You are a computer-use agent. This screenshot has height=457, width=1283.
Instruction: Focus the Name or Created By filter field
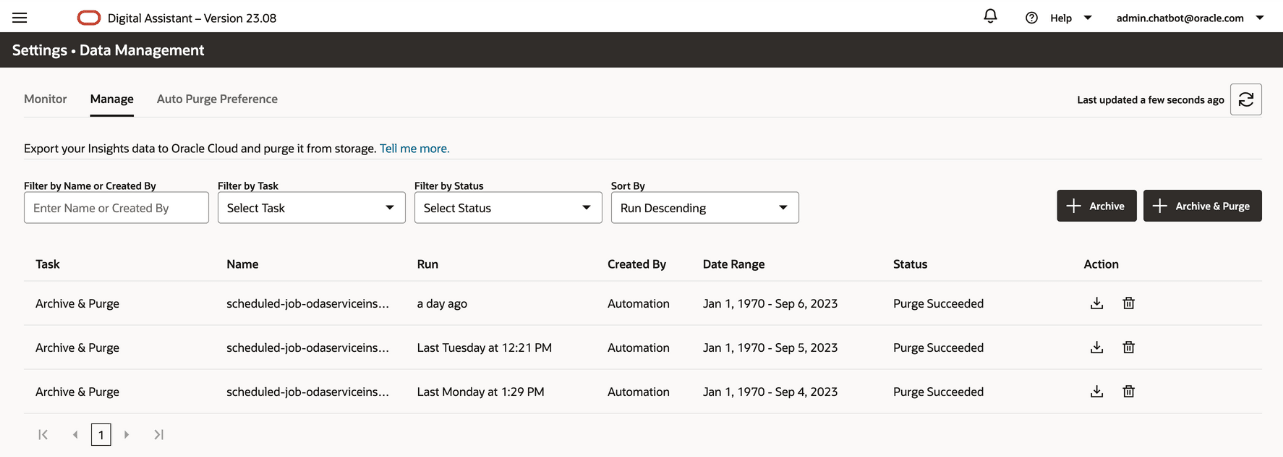pos(116,208)
